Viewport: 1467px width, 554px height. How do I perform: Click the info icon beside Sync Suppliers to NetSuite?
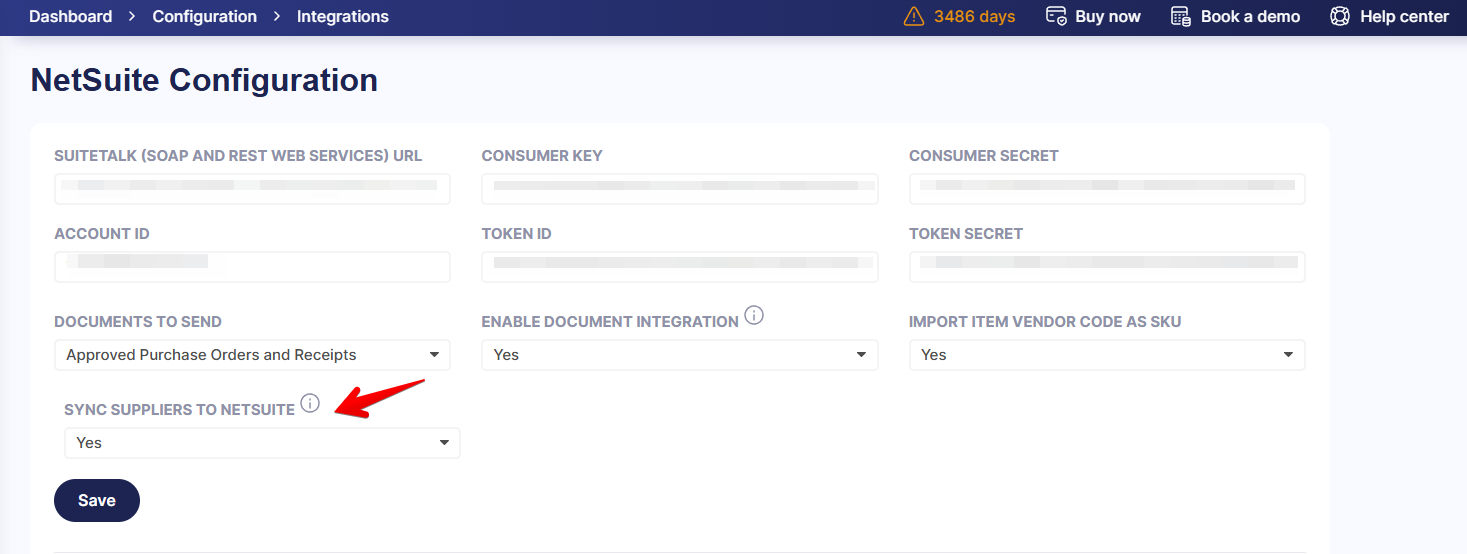point(310,404)
